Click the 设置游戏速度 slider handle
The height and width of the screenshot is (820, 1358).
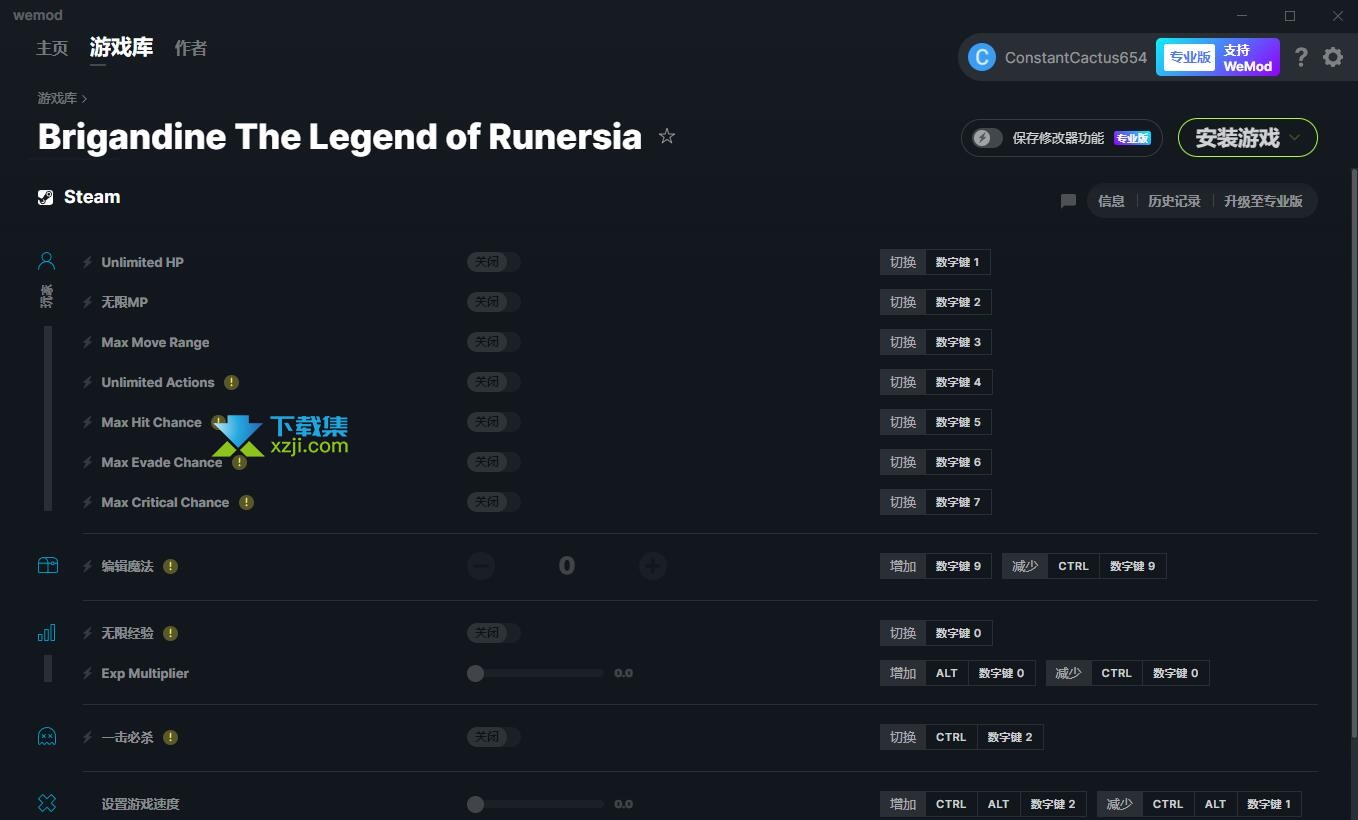click(x=476, y=804)
